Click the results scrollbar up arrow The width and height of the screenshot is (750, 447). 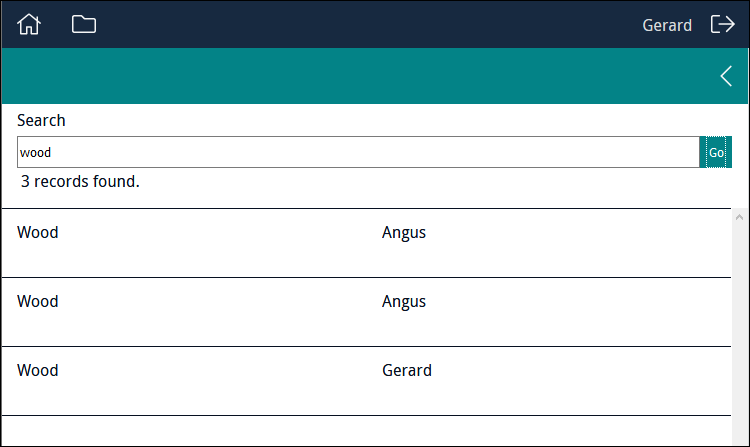739,216
